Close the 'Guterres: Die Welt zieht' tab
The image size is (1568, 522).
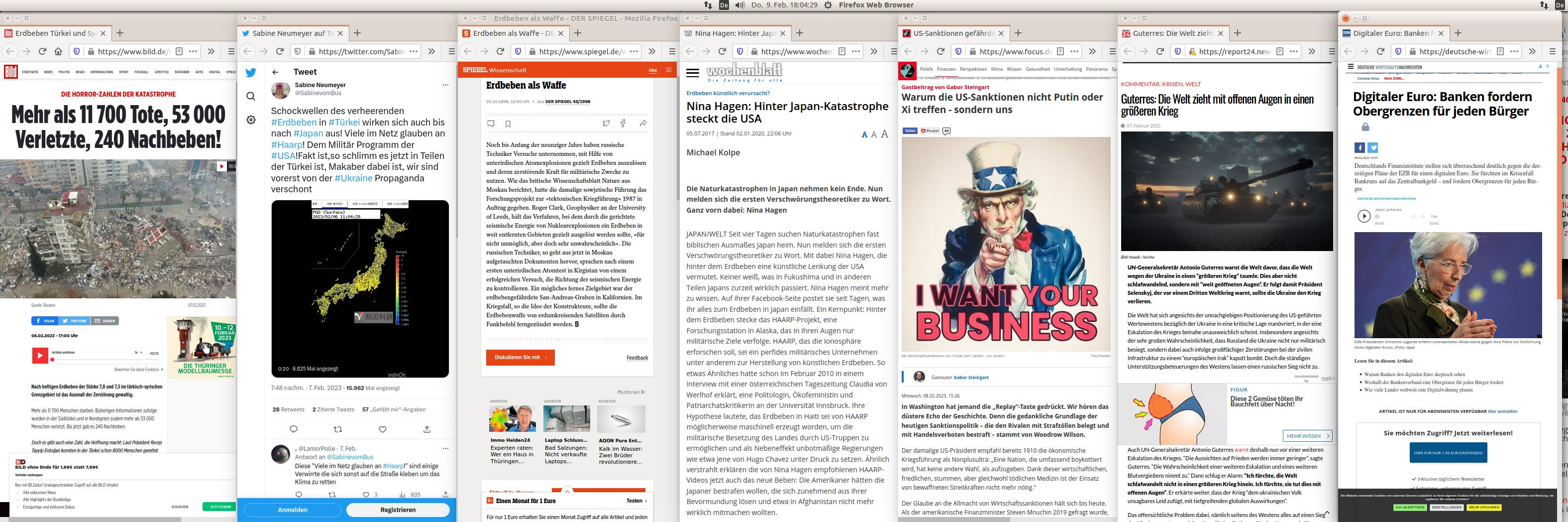point(1221,33)
